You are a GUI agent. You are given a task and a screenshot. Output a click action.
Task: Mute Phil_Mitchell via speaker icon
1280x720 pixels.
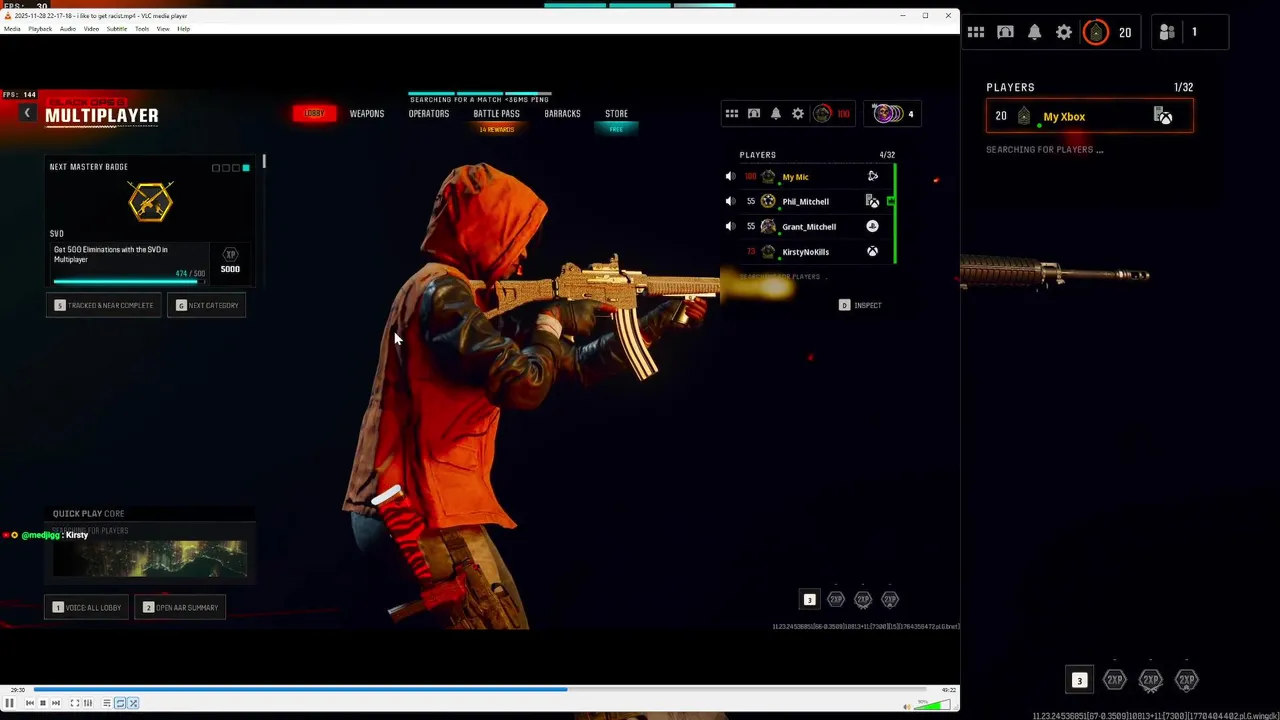click(x=730, y=202)
